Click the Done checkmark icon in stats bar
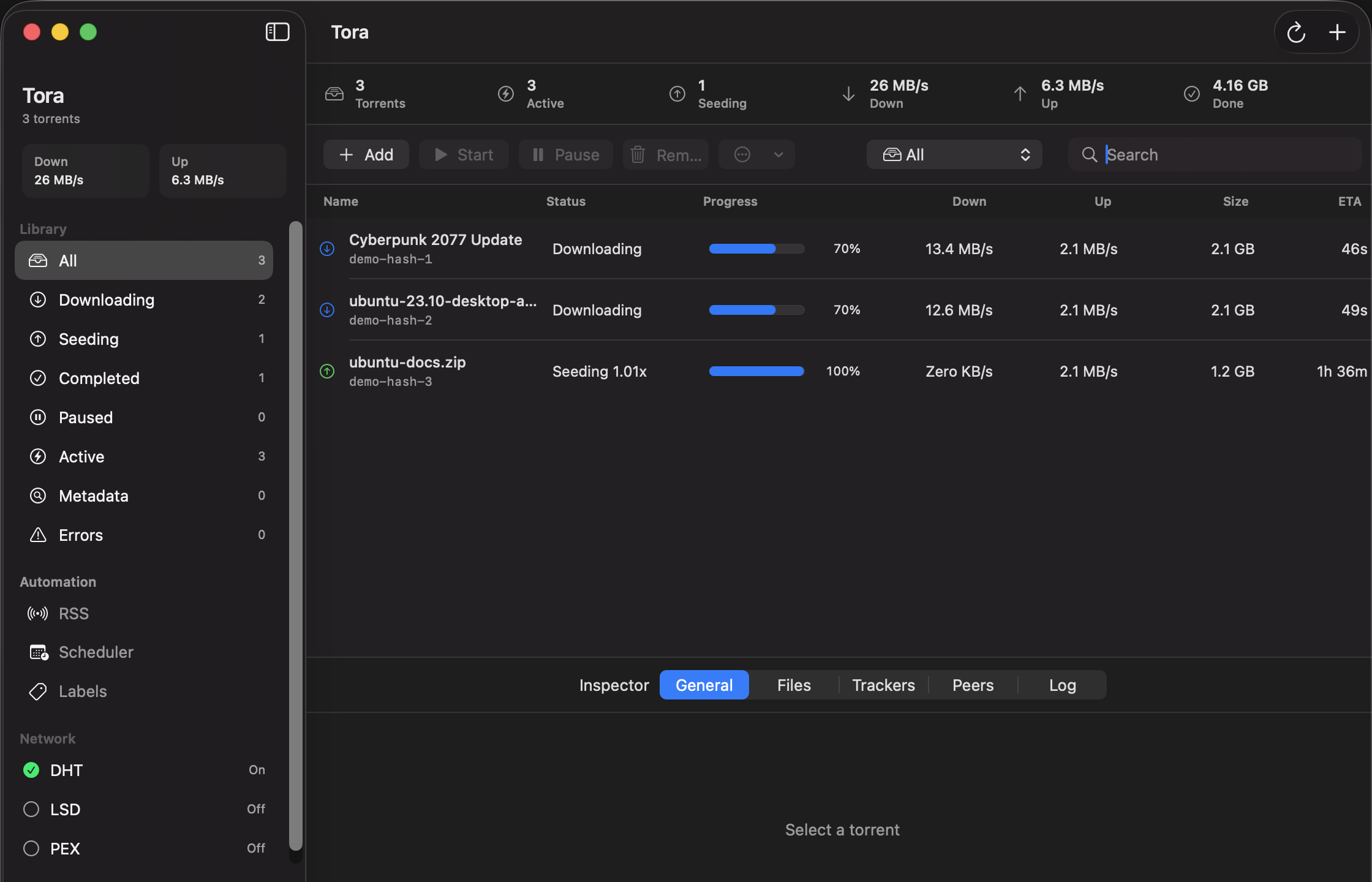The width and height of the screenshot is (1372, 882). tap(1191, 94)
